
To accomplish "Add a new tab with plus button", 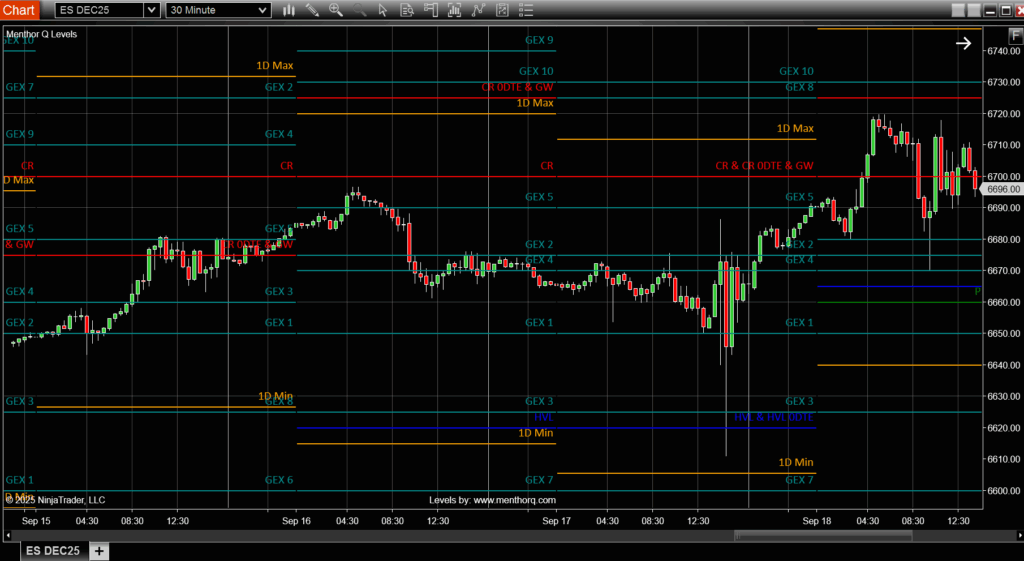I will [99, 551].
